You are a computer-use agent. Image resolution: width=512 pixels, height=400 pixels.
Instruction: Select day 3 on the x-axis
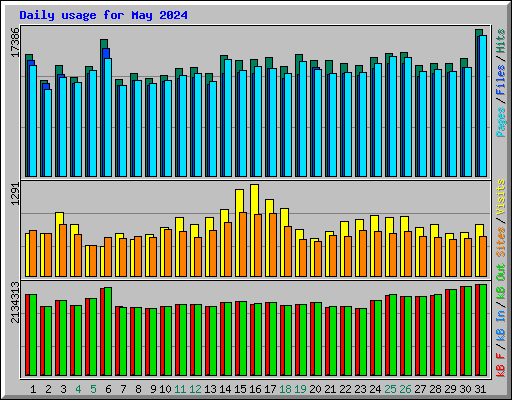click(63, 389)
